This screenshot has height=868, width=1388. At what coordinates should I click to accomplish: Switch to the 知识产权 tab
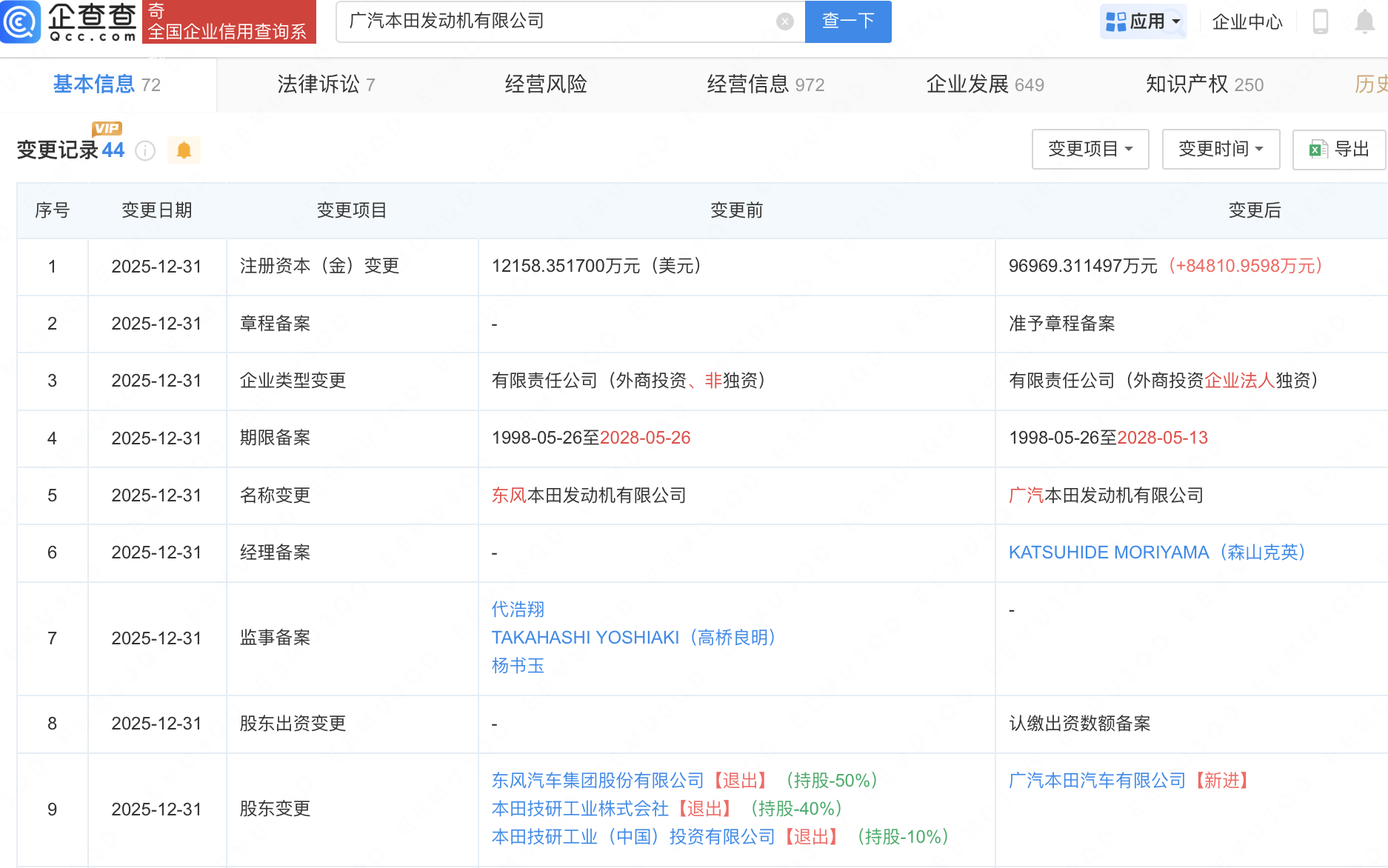point(1204,84)
